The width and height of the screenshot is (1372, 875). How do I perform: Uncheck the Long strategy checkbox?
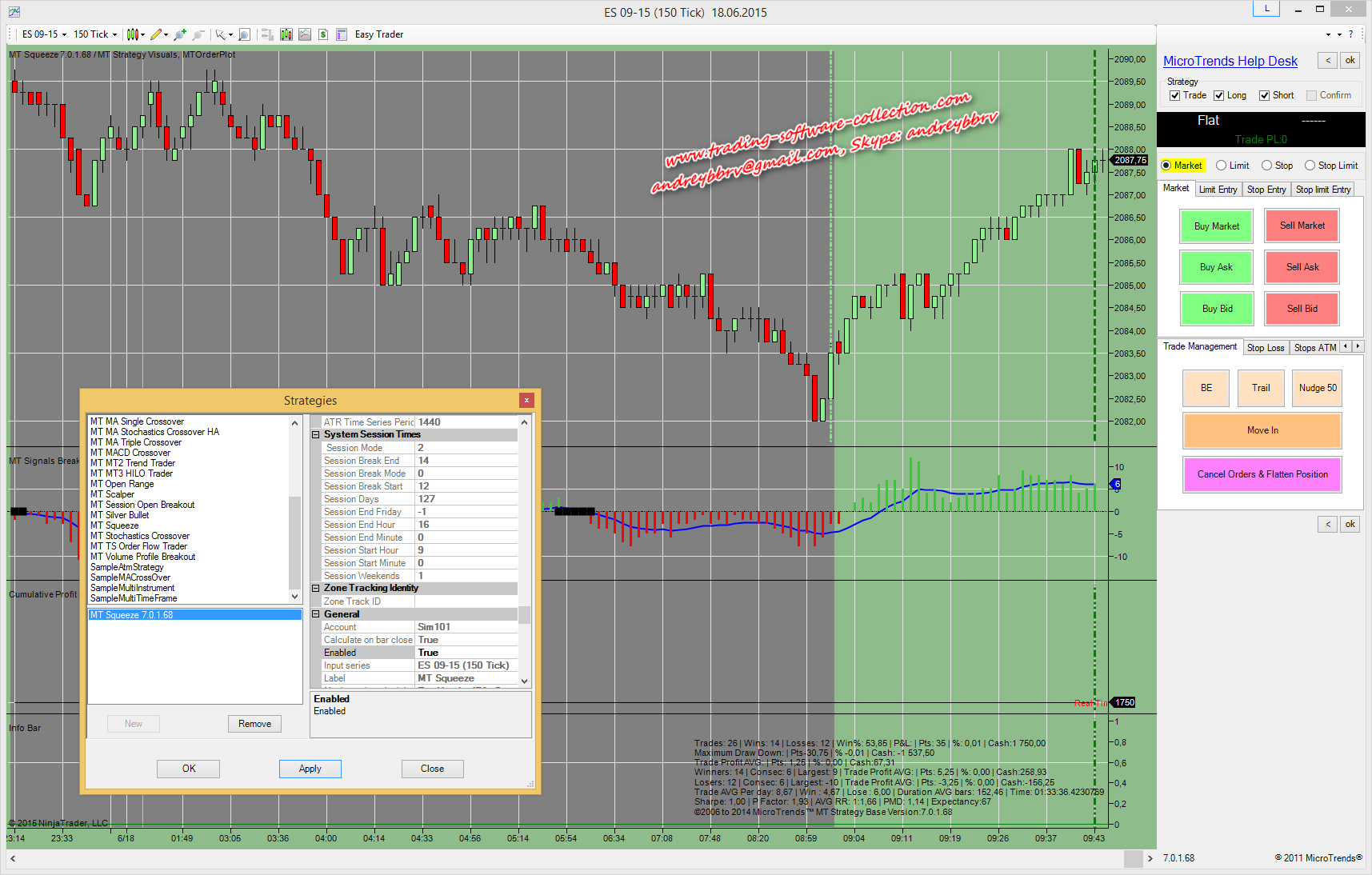click(1219, 95)
